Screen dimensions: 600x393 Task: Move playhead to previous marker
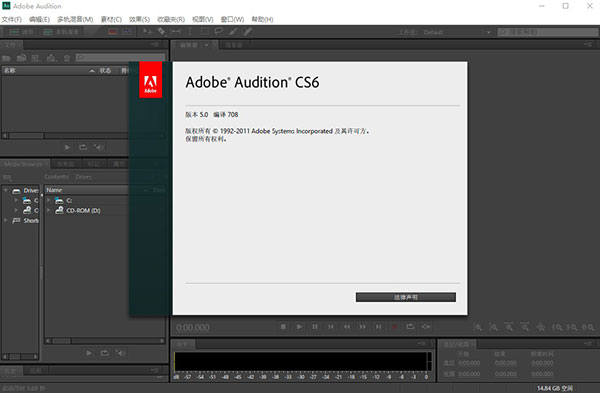tap(331, 327)
